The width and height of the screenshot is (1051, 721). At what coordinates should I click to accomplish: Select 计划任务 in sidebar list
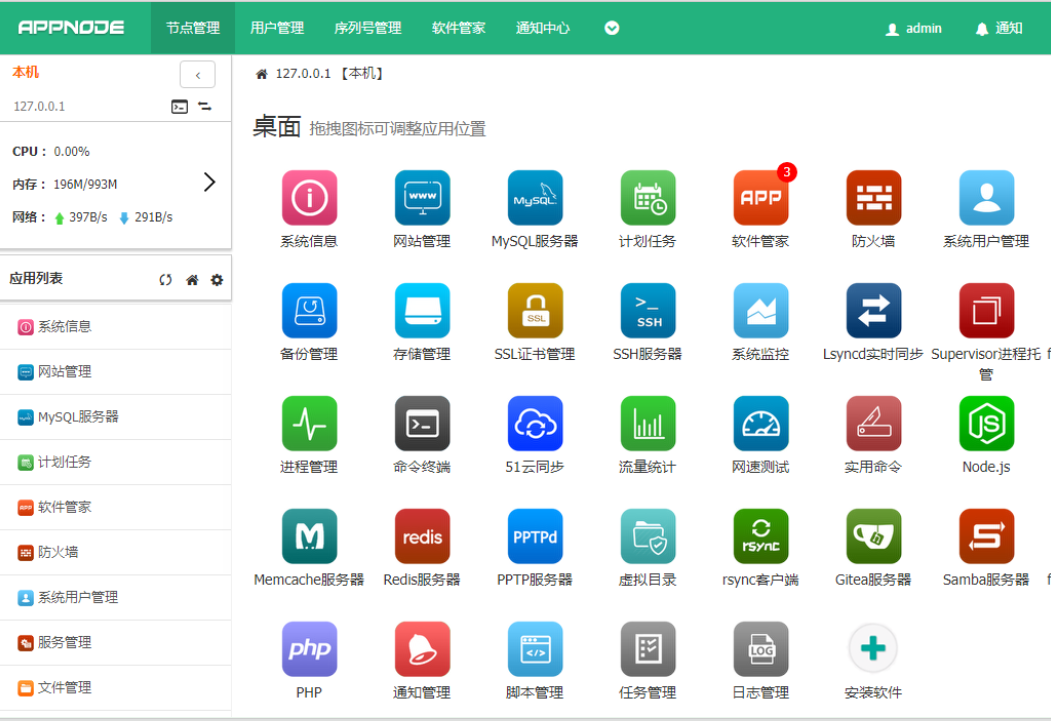[115, 462]
